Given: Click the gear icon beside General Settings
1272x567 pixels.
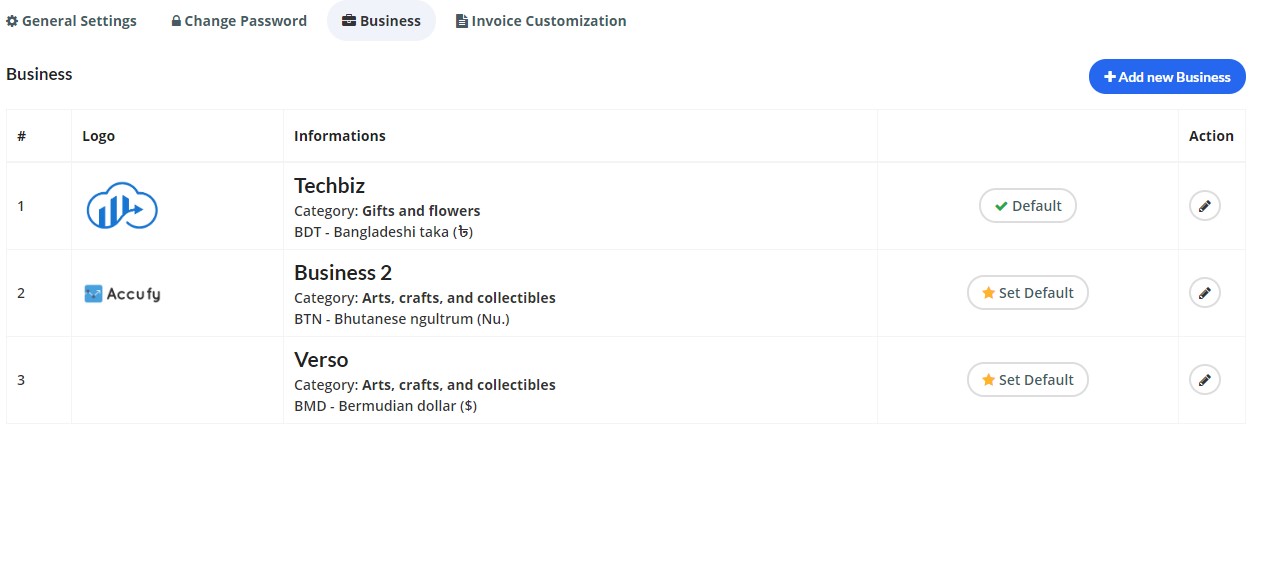Looking at the screenshot, I should [x=12, y=21].
